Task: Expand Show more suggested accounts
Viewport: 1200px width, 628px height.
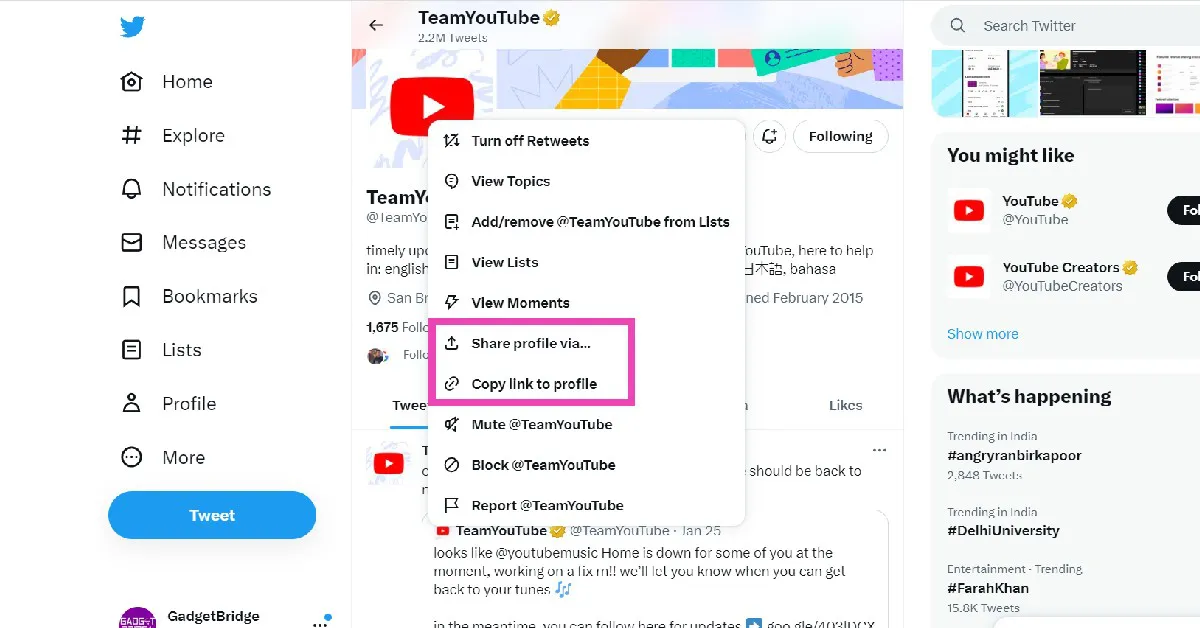Action: tap(983, 334)
